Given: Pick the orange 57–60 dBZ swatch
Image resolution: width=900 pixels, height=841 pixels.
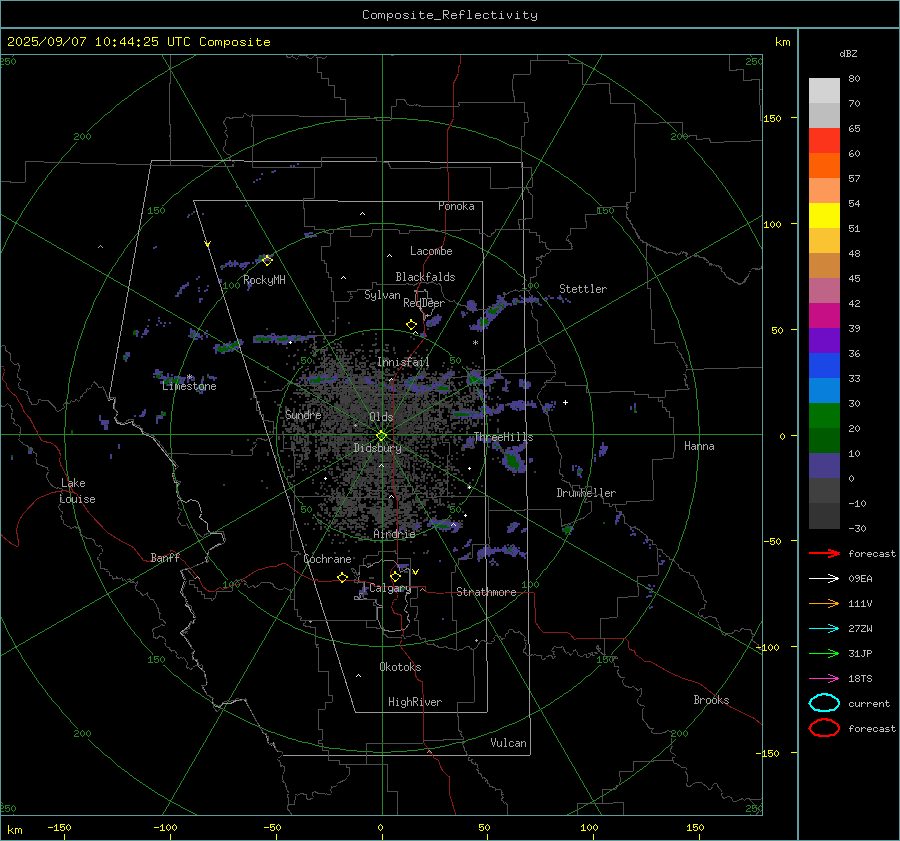Looking at the screenshot, I should (824, 165).
